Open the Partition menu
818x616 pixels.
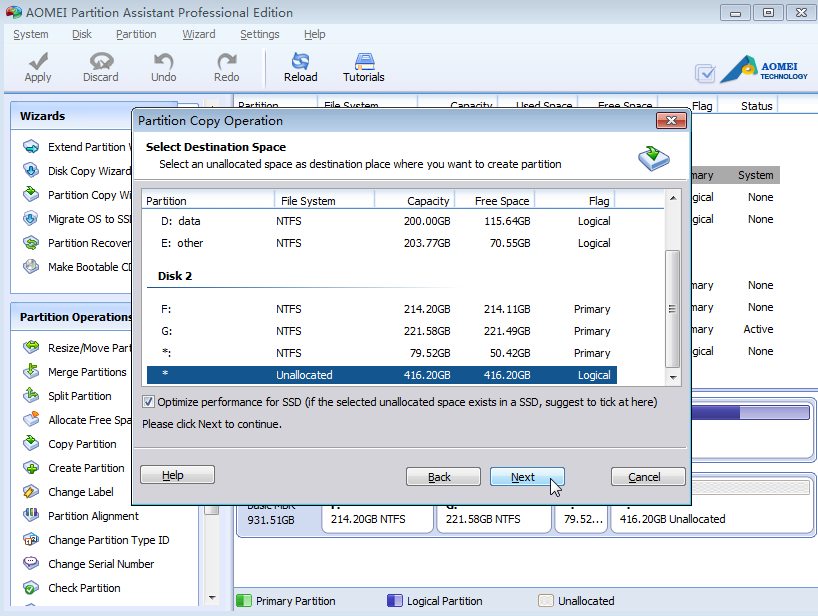click(136, 34)
